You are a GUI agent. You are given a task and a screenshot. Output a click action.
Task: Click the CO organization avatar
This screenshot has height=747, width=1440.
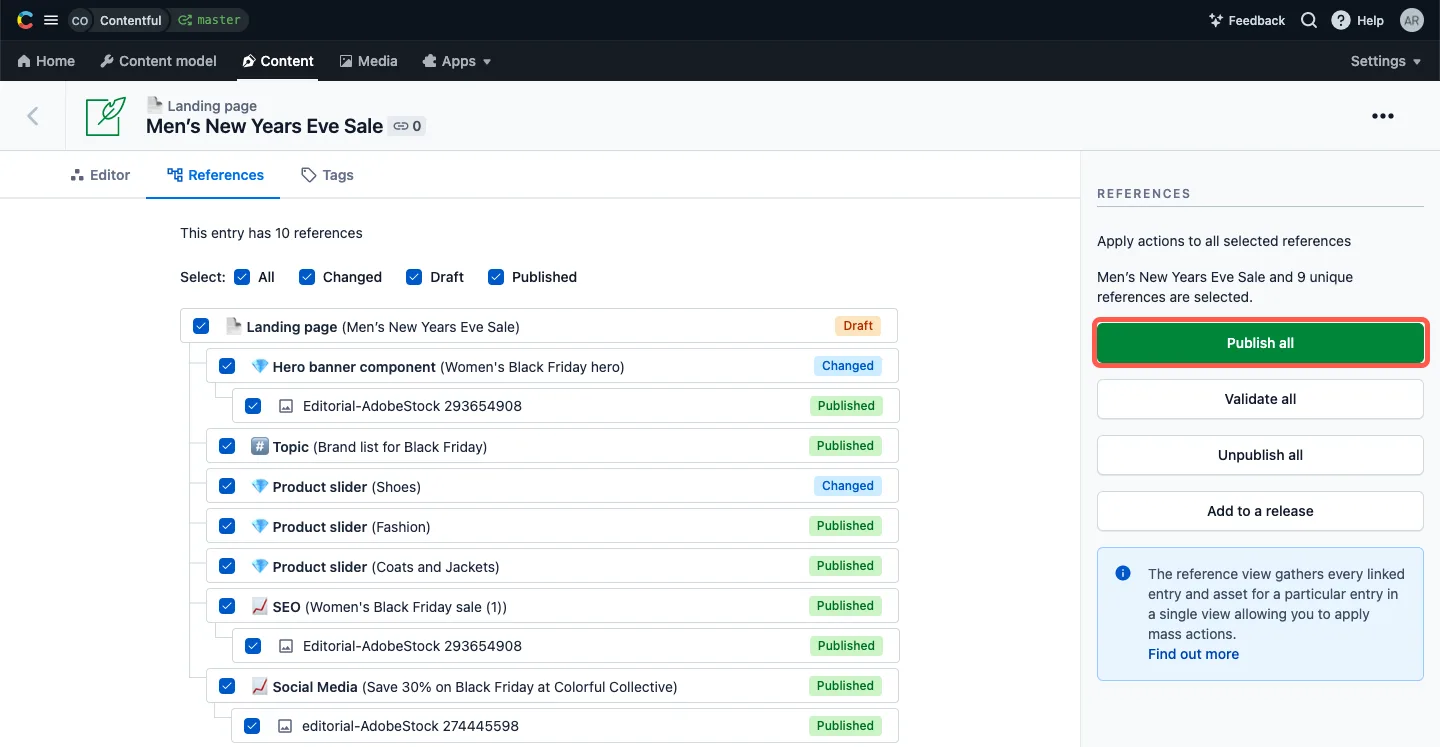pyautogui.click(x=80, y=20)
